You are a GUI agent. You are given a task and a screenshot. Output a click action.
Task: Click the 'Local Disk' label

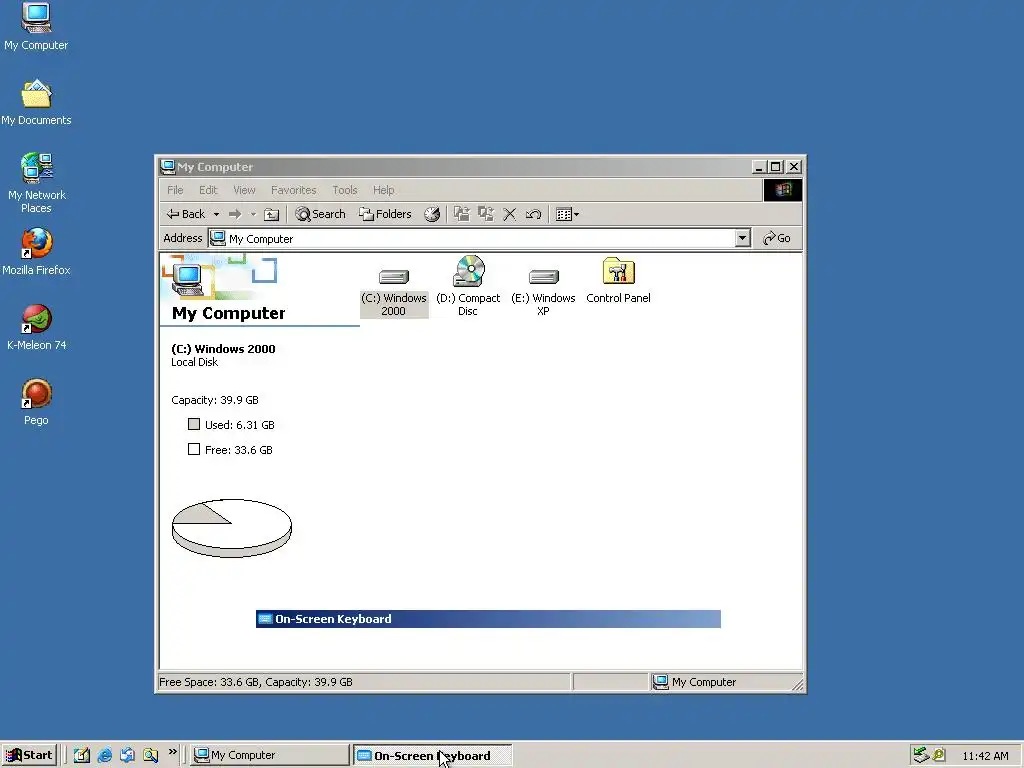click(195, 362)
